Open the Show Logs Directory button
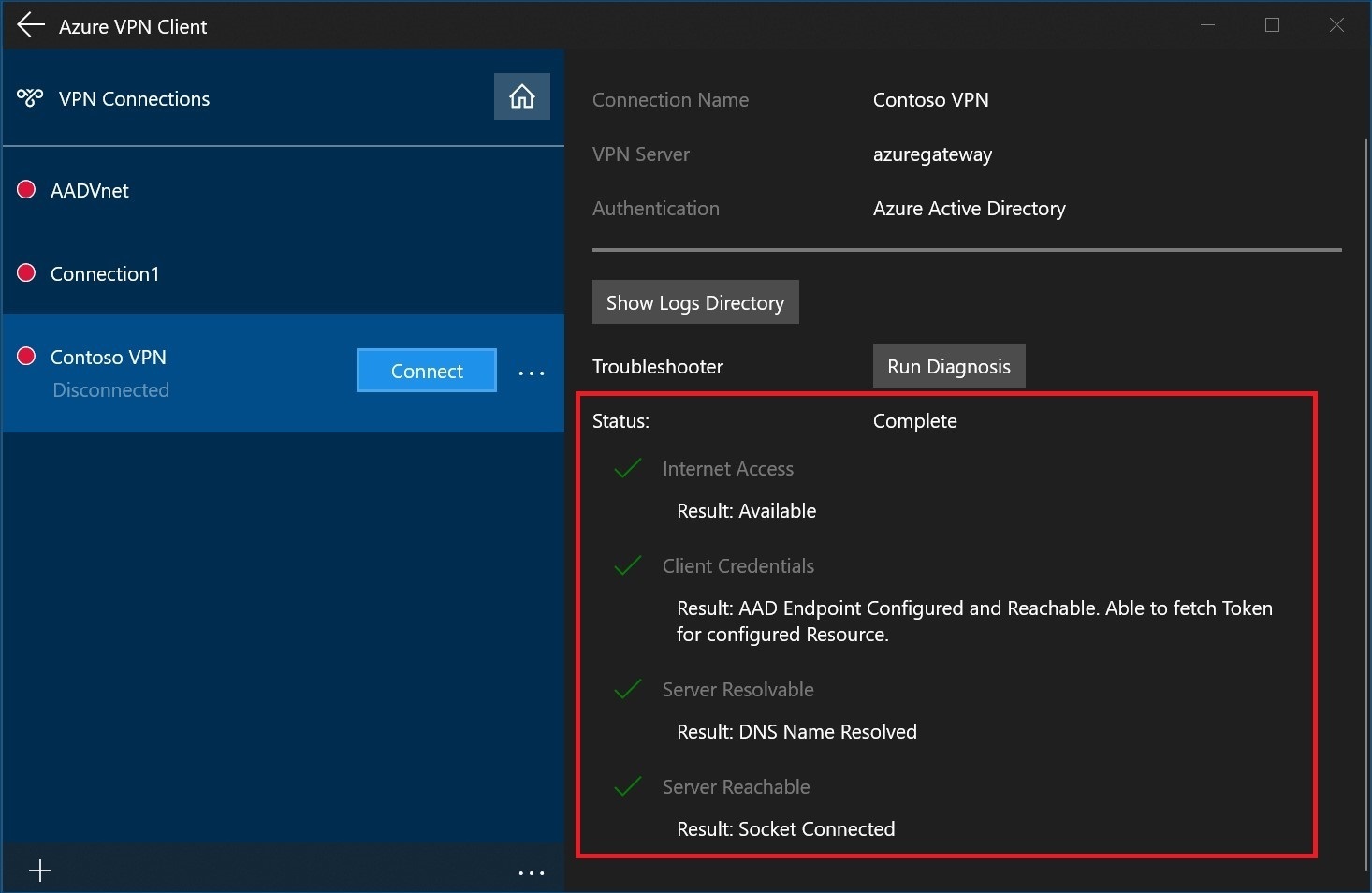 (x=695, y=302)
